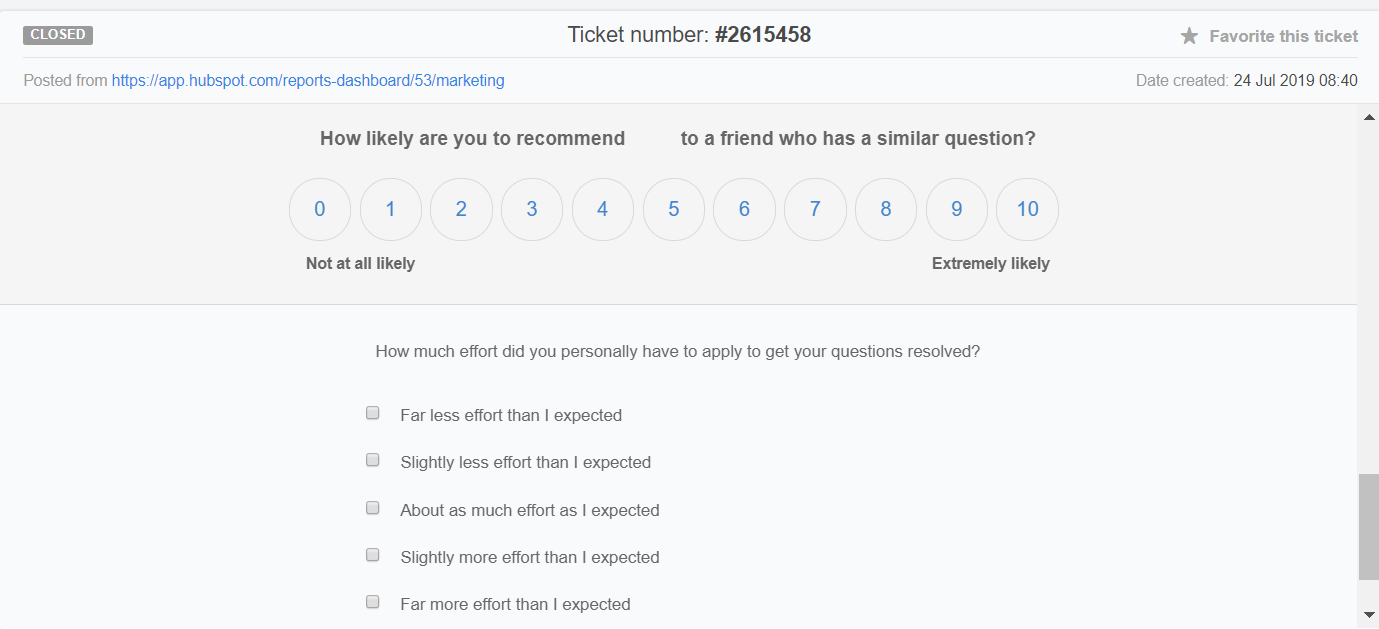
Task: Click the scrollbar down arrow
Action: point(1368,614)
